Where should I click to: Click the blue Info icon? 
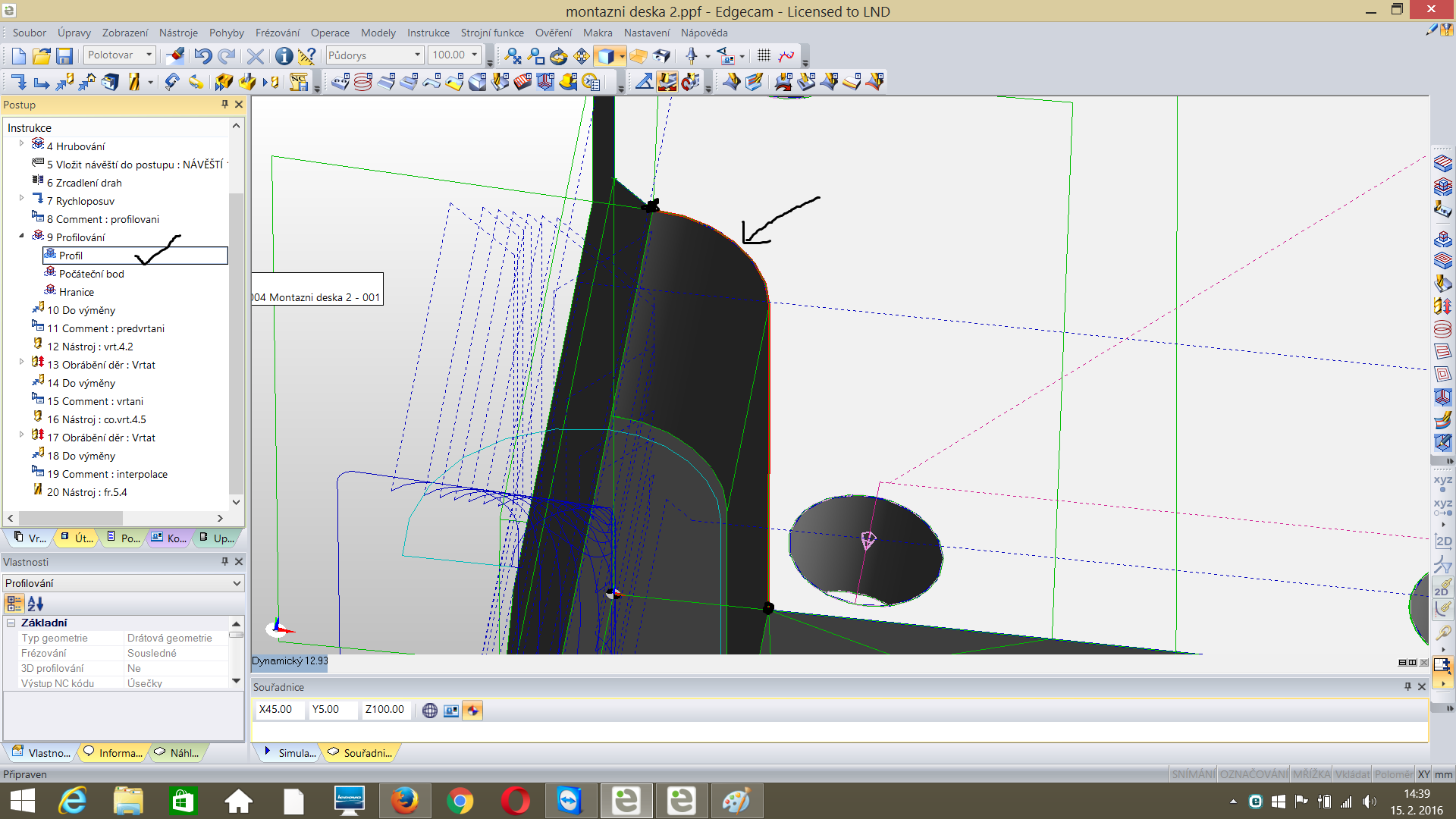pos(284,56)
